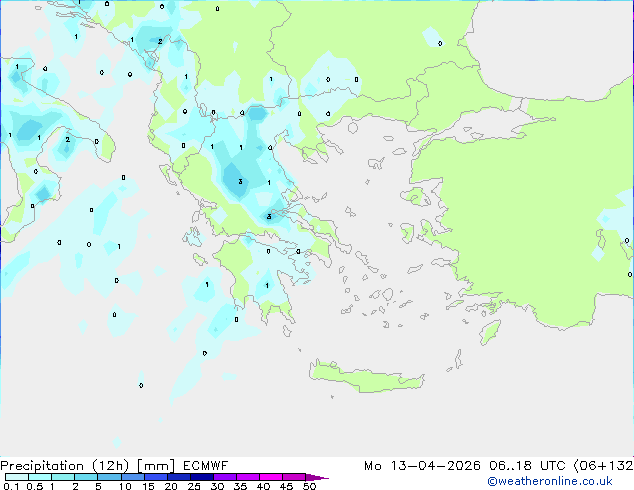Click the '[mm]' unit label
The height and width of the screenshot is (490, 634).
click(156, 466)
